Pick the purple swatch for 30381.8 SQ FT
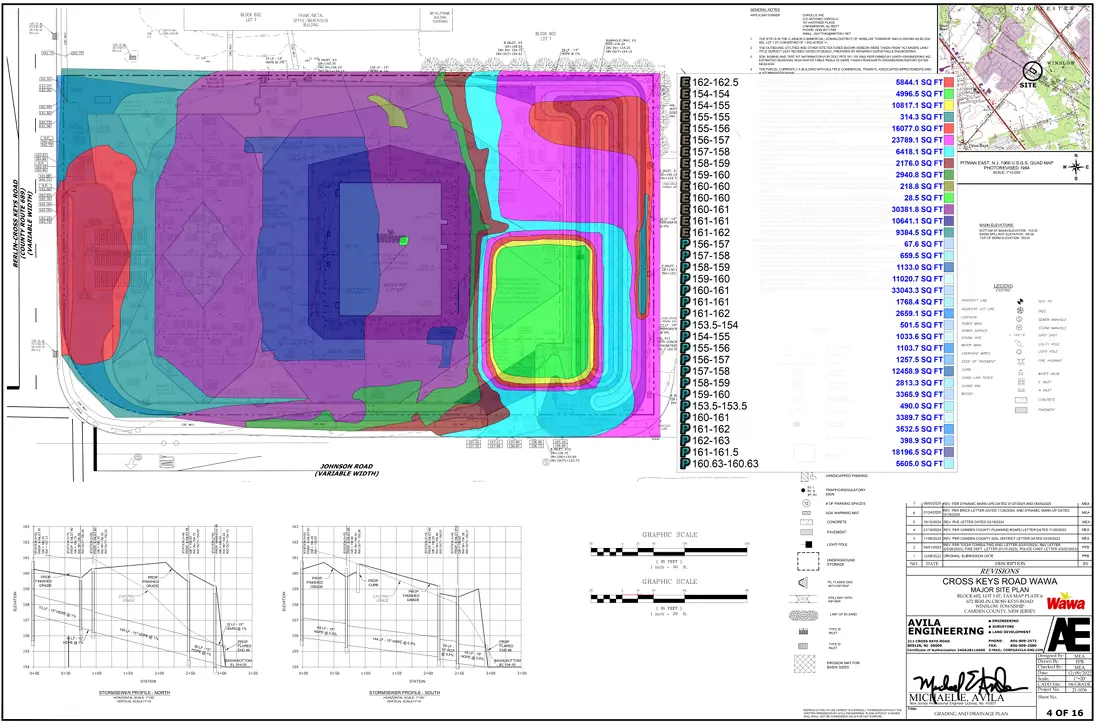This screenshot has width=1097, height=724. [949, 209]
